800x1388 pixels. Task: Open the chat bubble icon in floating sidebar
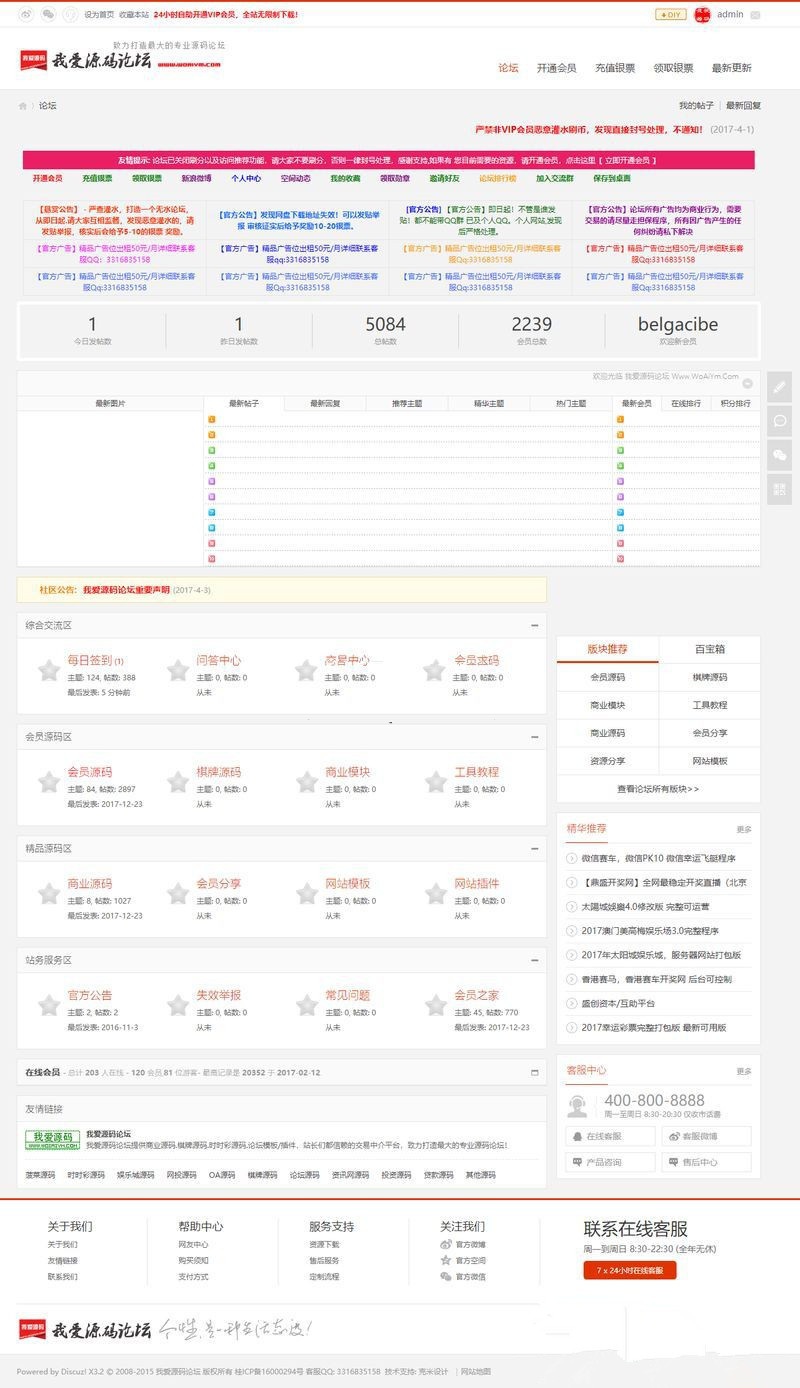point(780,421)
